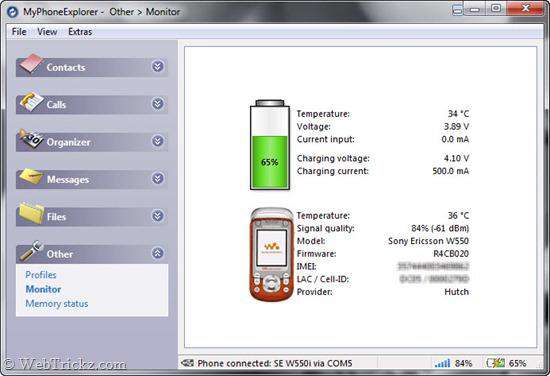Click the Messages envelope icon

pos(31,175)
